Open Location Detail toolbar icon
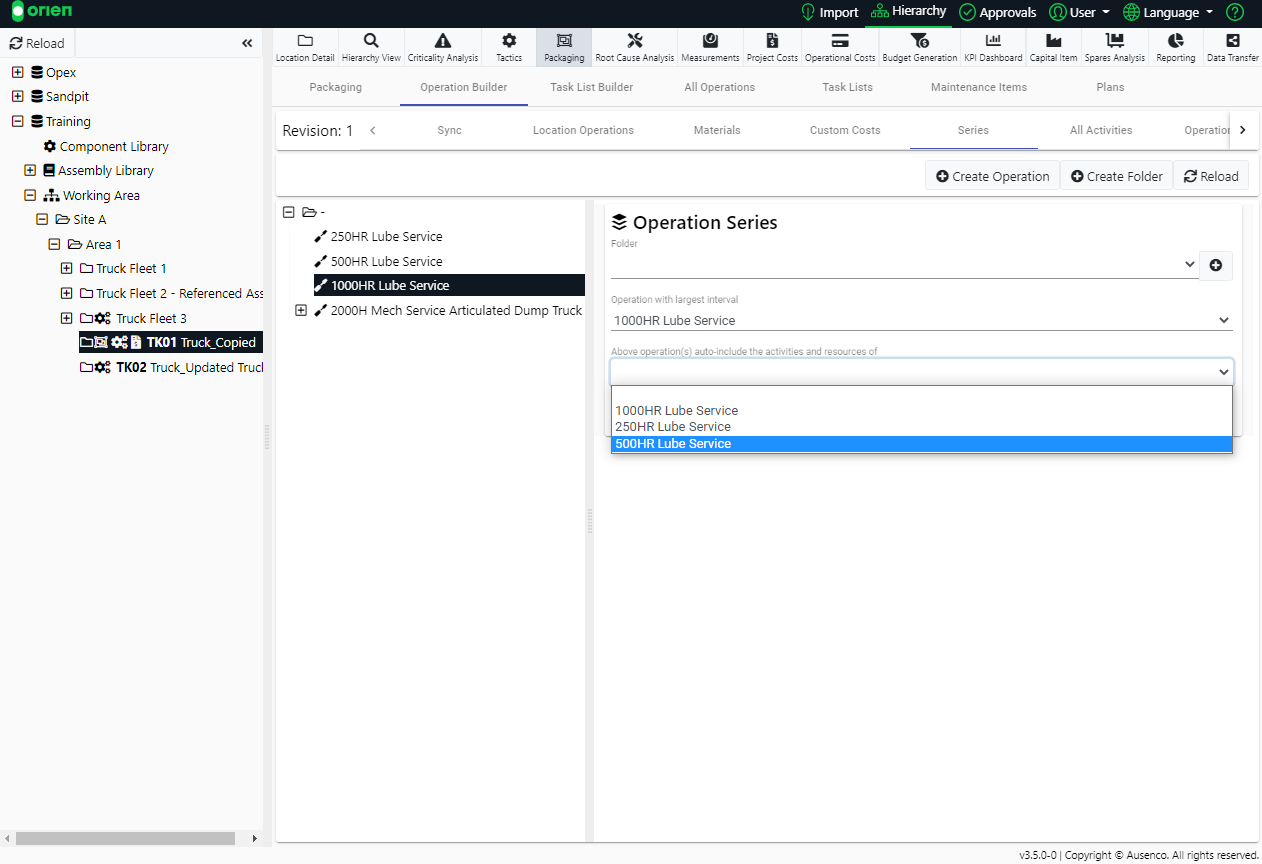The width and height of the screenshot is (1262, 864). [x=305, y=47]
